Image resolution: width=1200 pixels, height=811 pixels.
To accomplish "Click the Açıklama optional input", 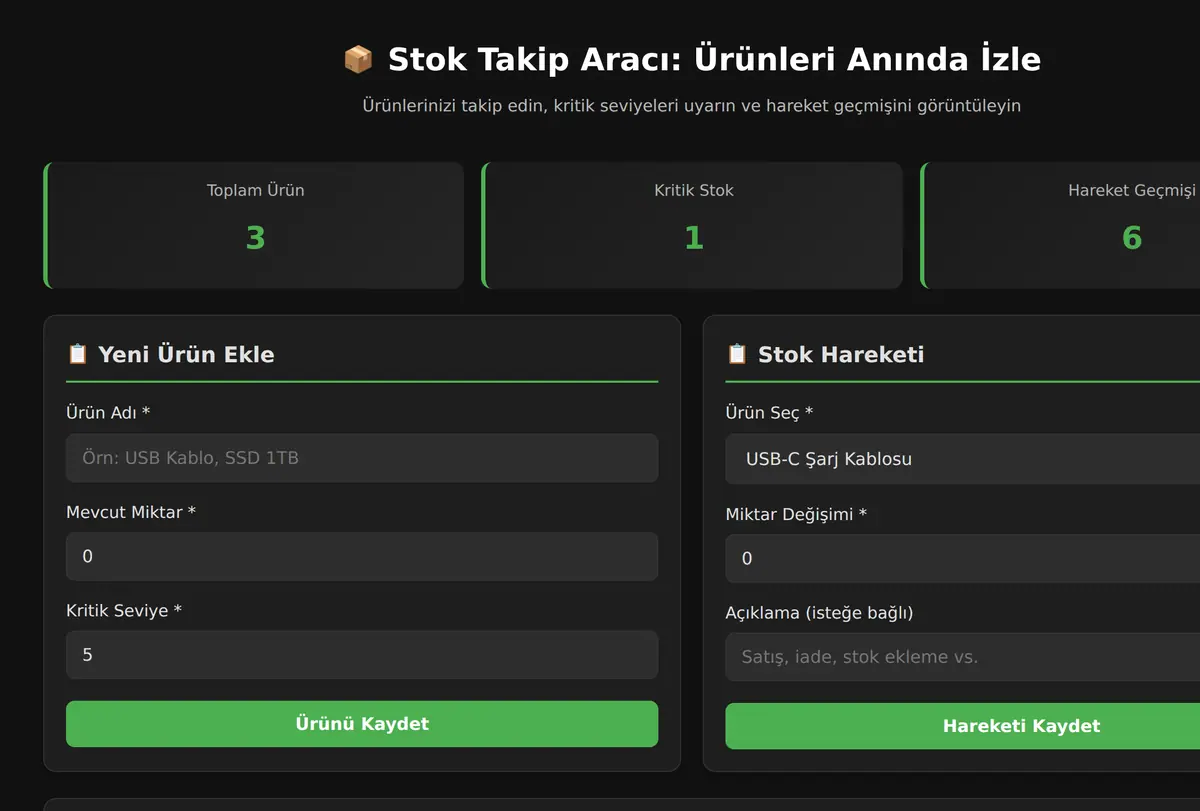I will click(963, 657).
